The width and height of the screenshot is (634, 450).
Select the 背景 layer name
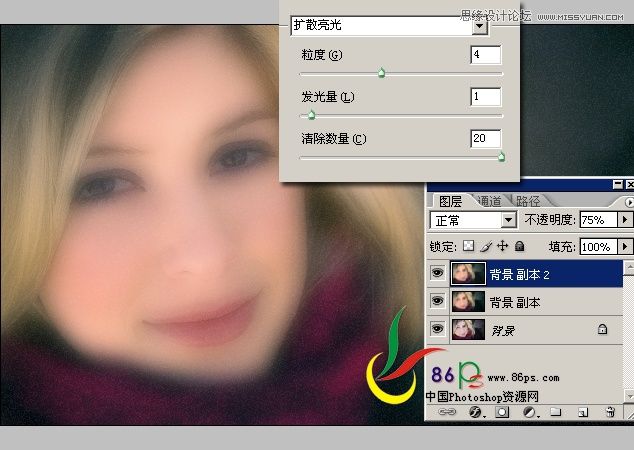503,331
